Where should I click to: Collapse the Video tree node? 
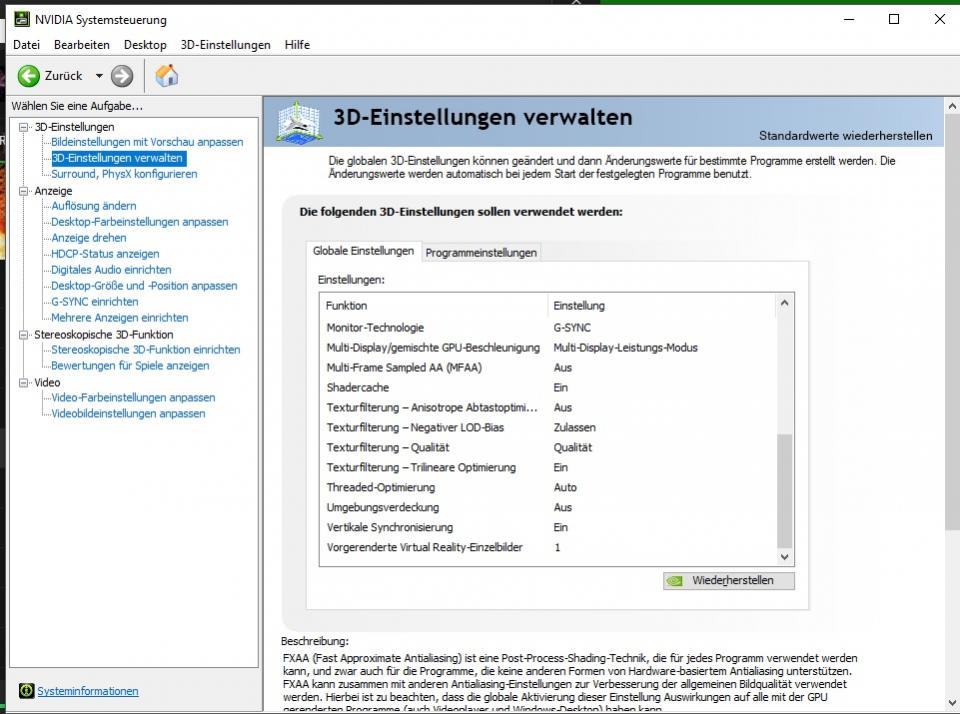24,382
